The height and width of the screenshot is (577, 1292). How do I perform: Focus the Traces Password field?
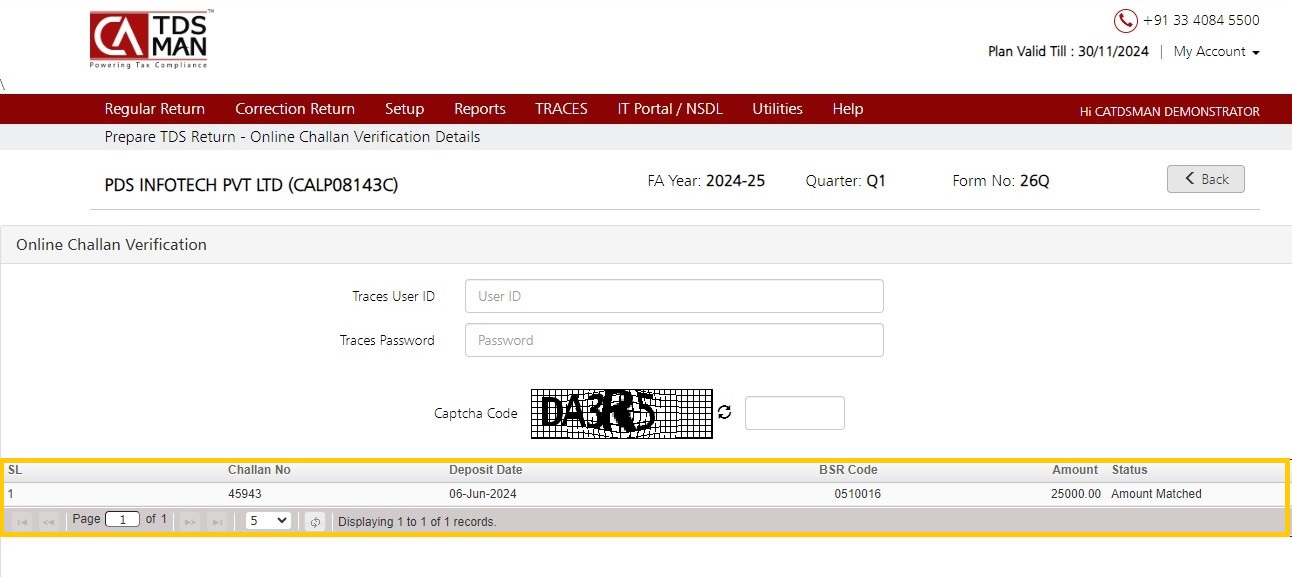click(674, 340)
